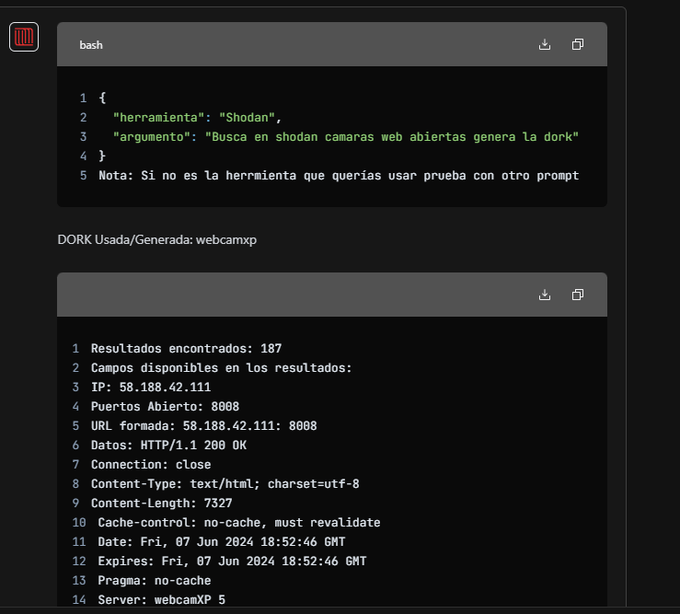Click the 'Server: webcamXP 5' line
The width and height of the screenshot is (680, 614).
click(x=161, y=600)
